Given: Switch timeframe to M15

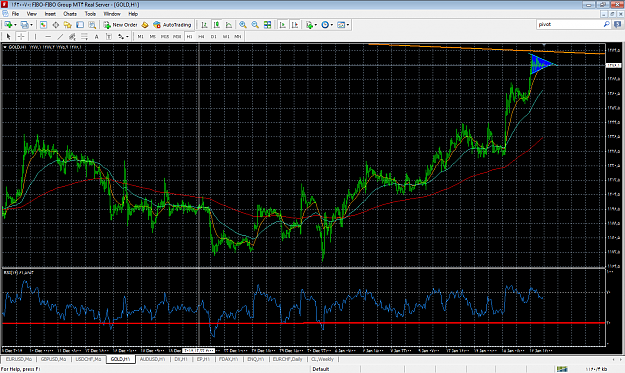Looking at the screenshot, I should (x=165, y=37).
